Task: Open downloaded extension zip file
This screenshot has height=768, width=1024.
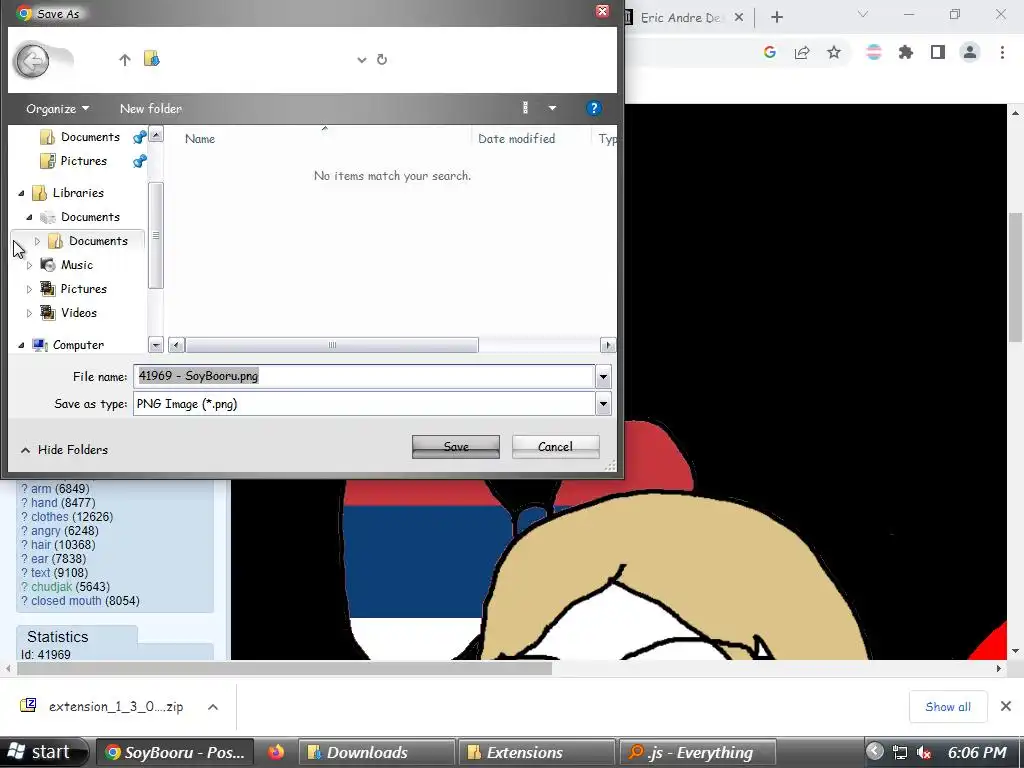Action: pyautogui.click(x=103, y=707)
